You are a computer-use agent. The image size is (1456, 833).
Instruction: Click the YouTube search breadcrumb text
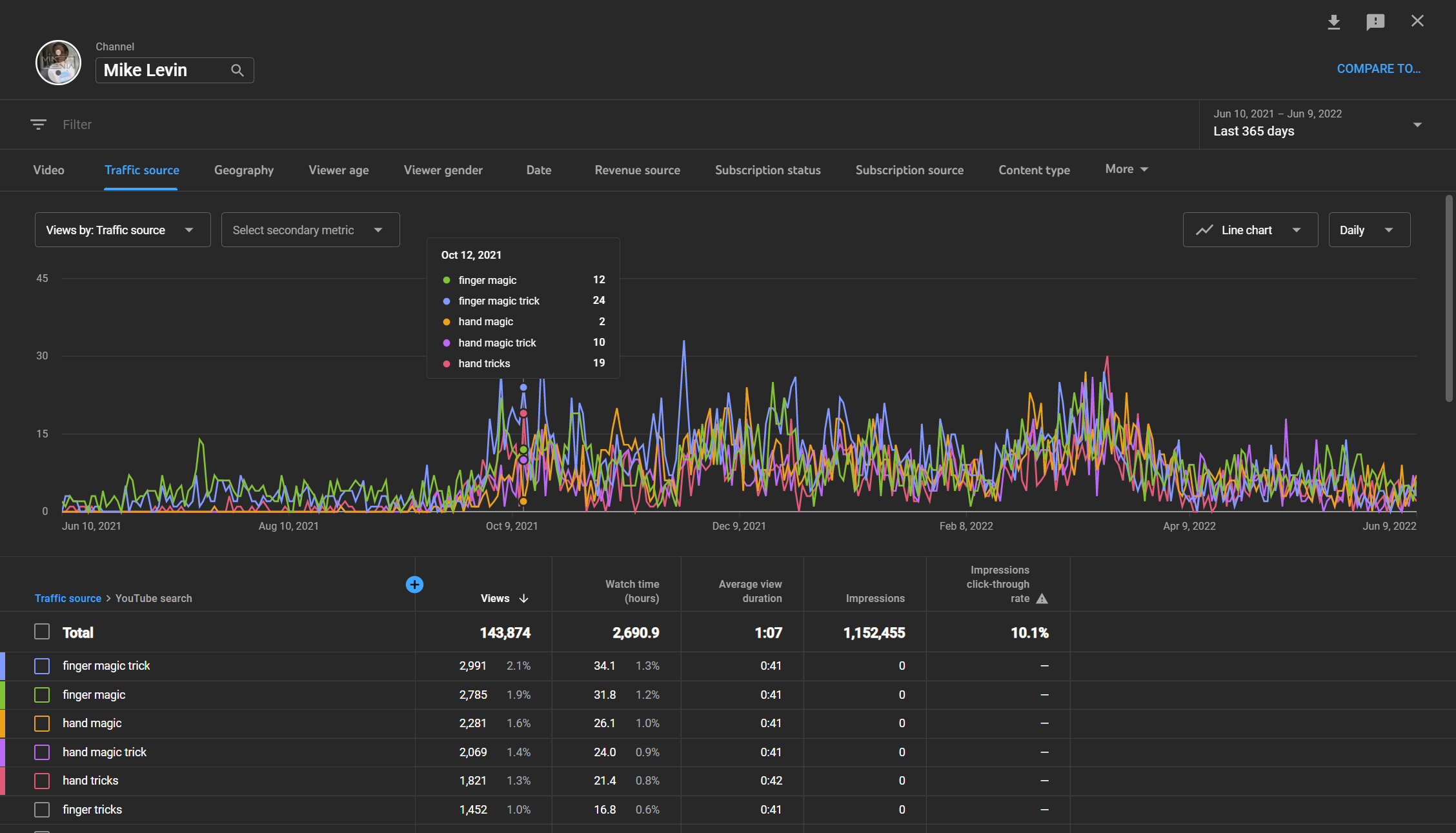coord(154,598)
